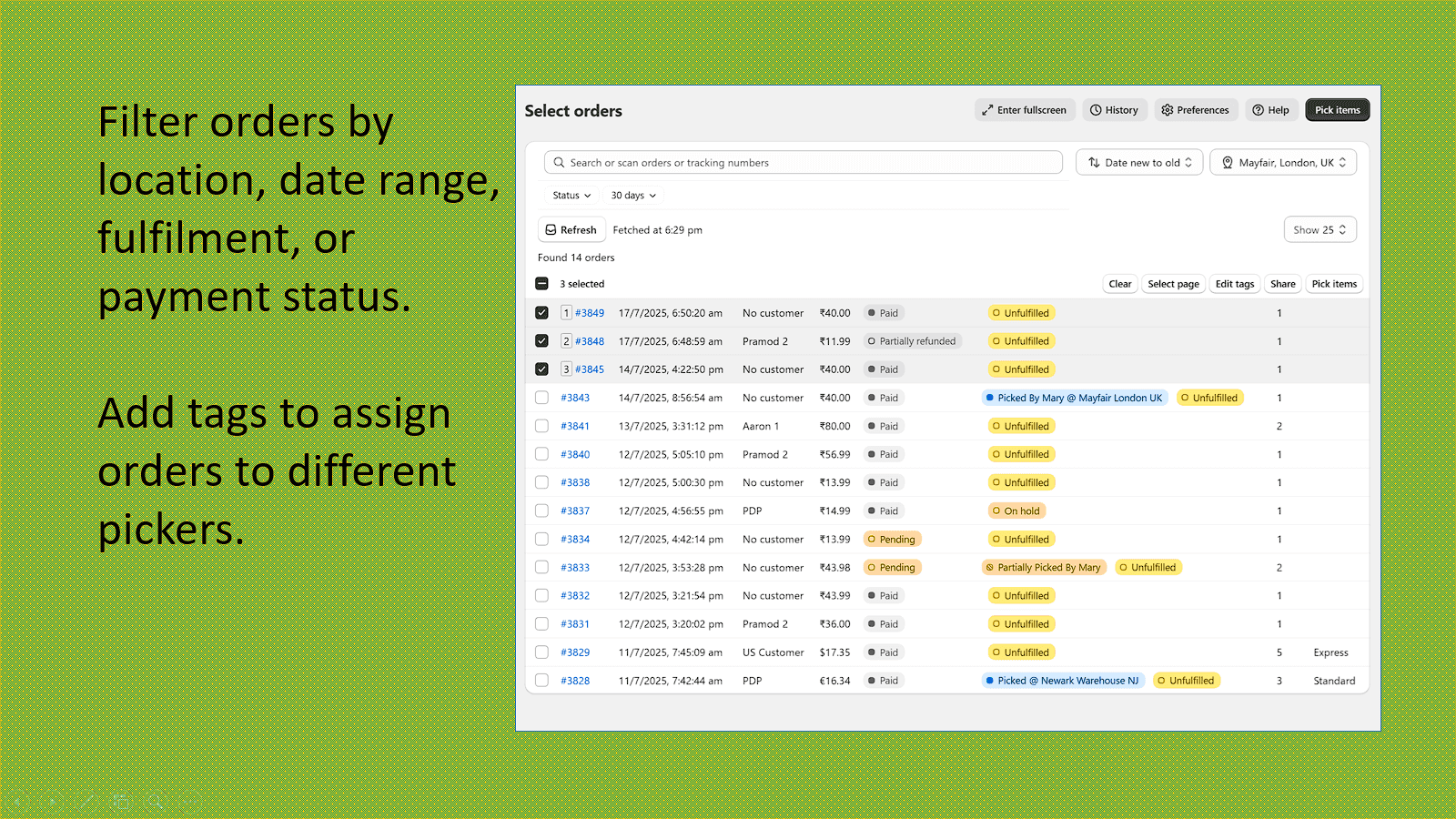Check order #3843's checkbox
1456x819 pixels.
542,398
